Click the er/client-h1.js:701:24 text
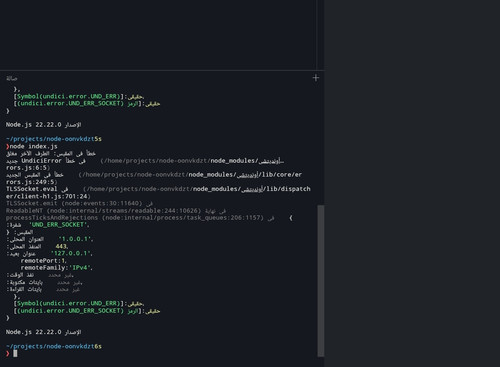 click(48, 196)
